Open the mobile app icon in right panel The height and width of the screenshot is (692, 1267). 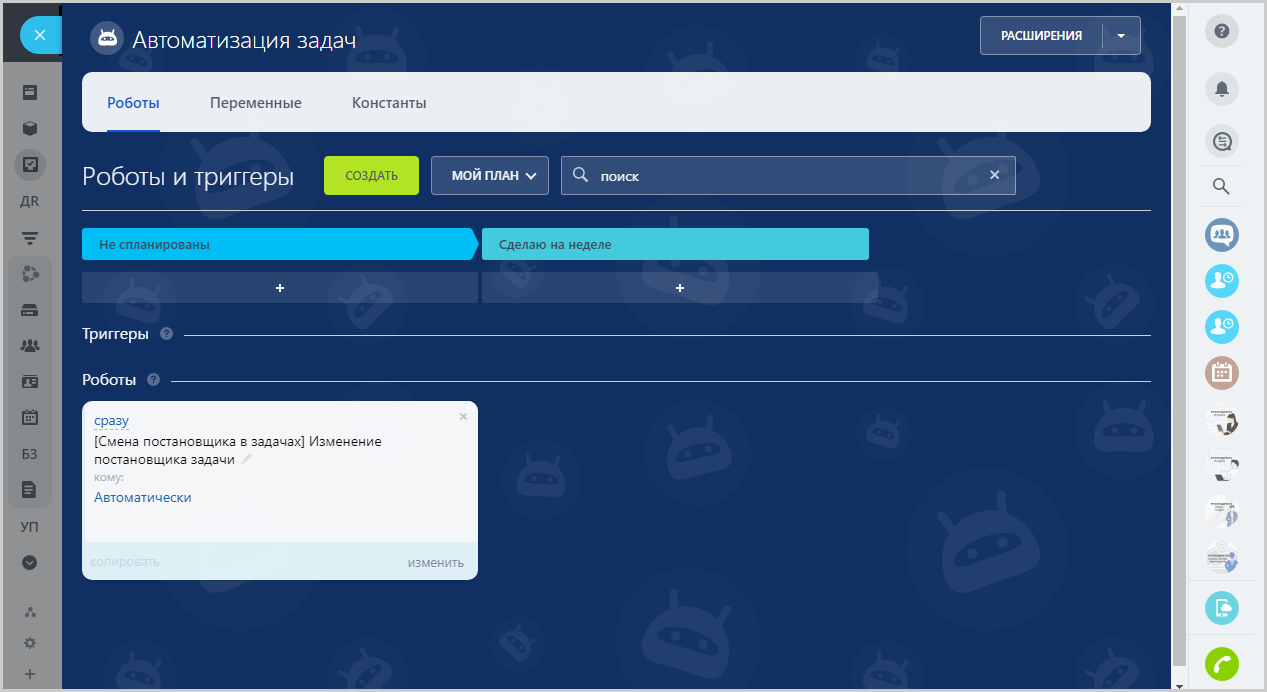(1222, 607)
